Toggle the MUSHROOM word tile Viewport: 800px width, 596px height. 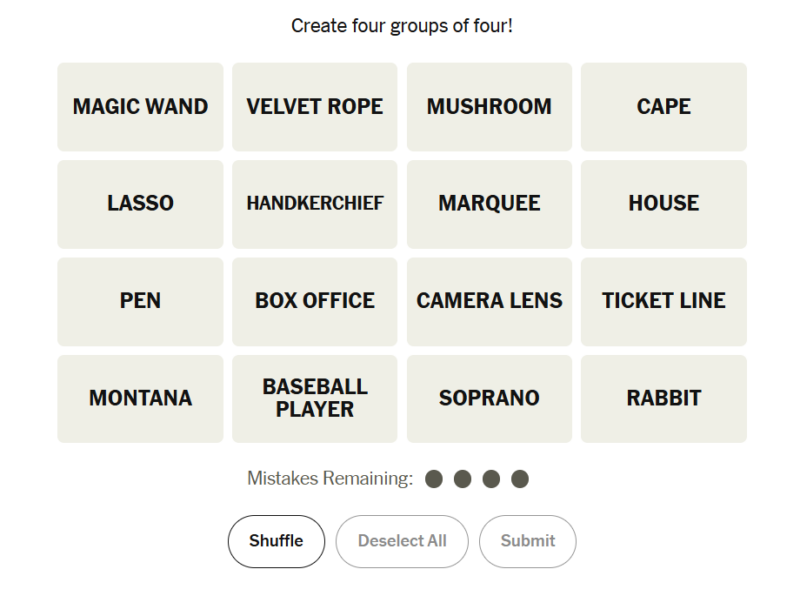(x=489, y=107)
